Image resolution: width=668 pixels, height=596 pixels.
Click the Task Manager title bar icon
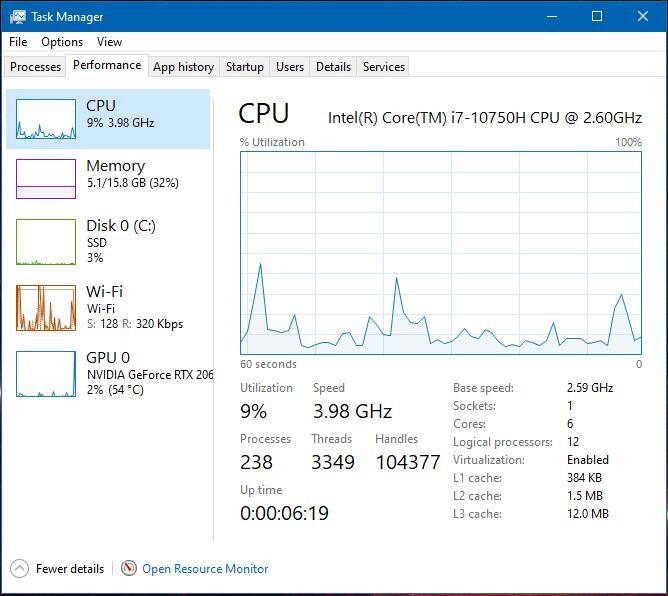coord(17,16)
